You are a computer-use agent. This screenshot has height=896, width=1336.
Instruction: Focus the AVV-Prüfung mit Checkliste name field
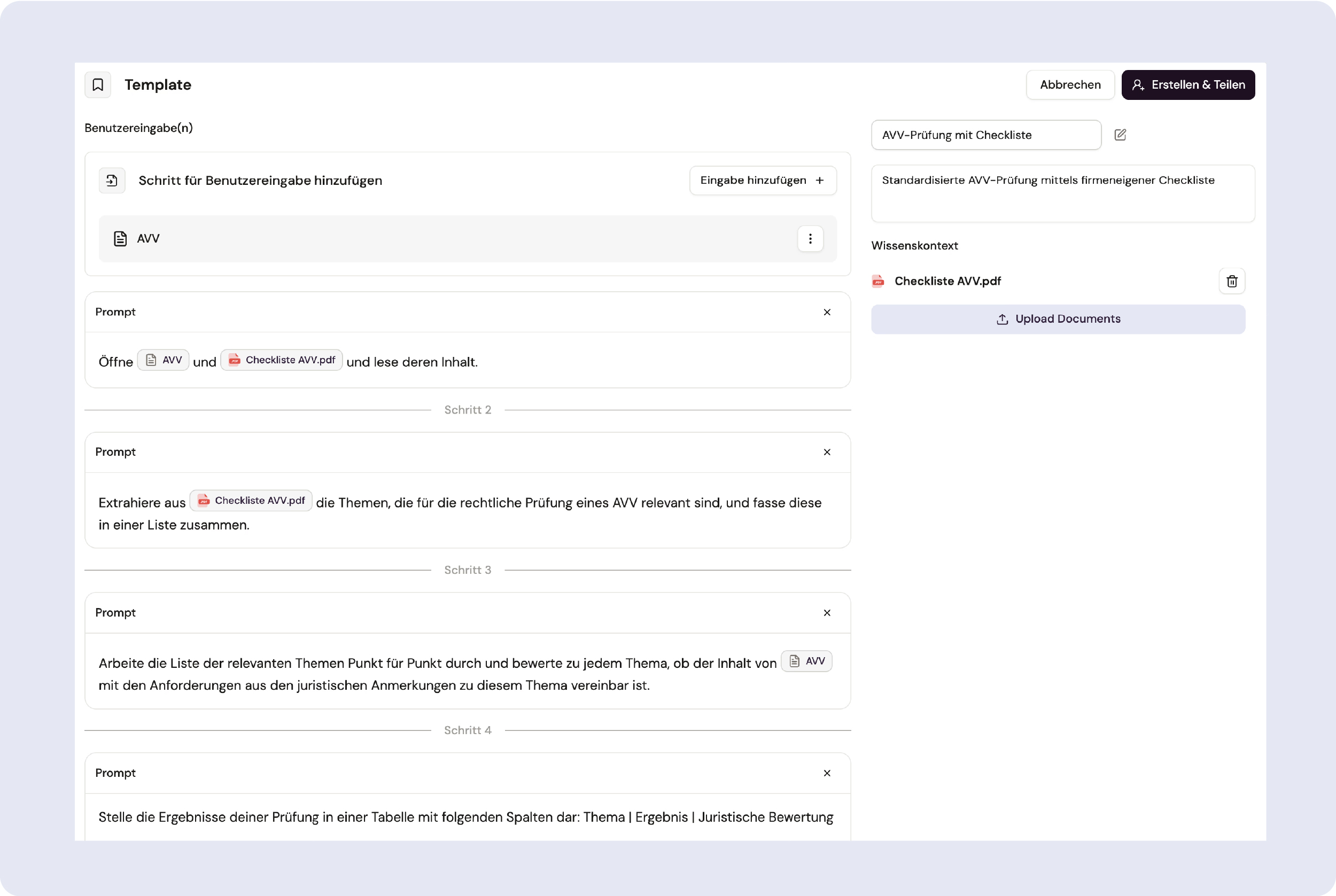[x=986, y=135]
